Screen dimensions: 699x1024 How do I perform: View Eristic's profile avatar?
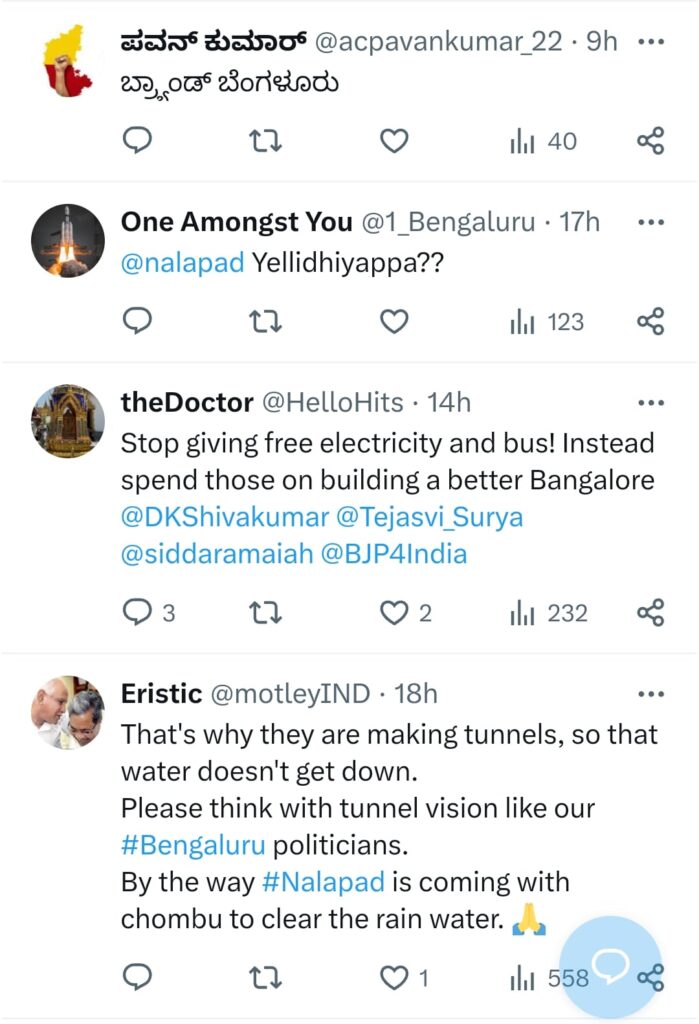(x=68, y=712)
